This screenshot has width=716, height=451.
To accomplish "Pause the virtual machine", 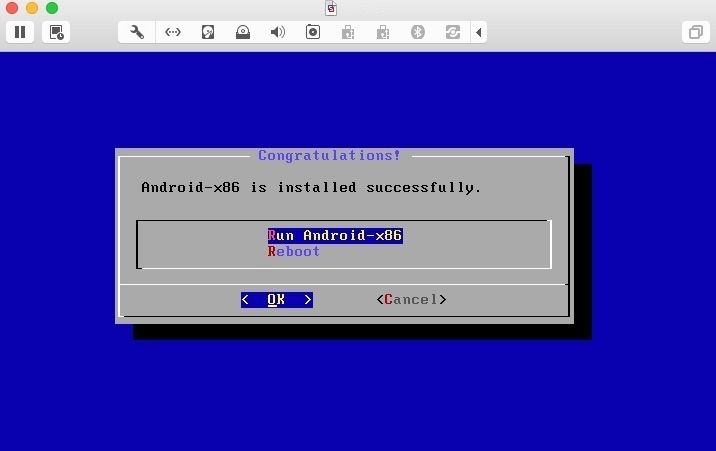I will pos(20,32).
